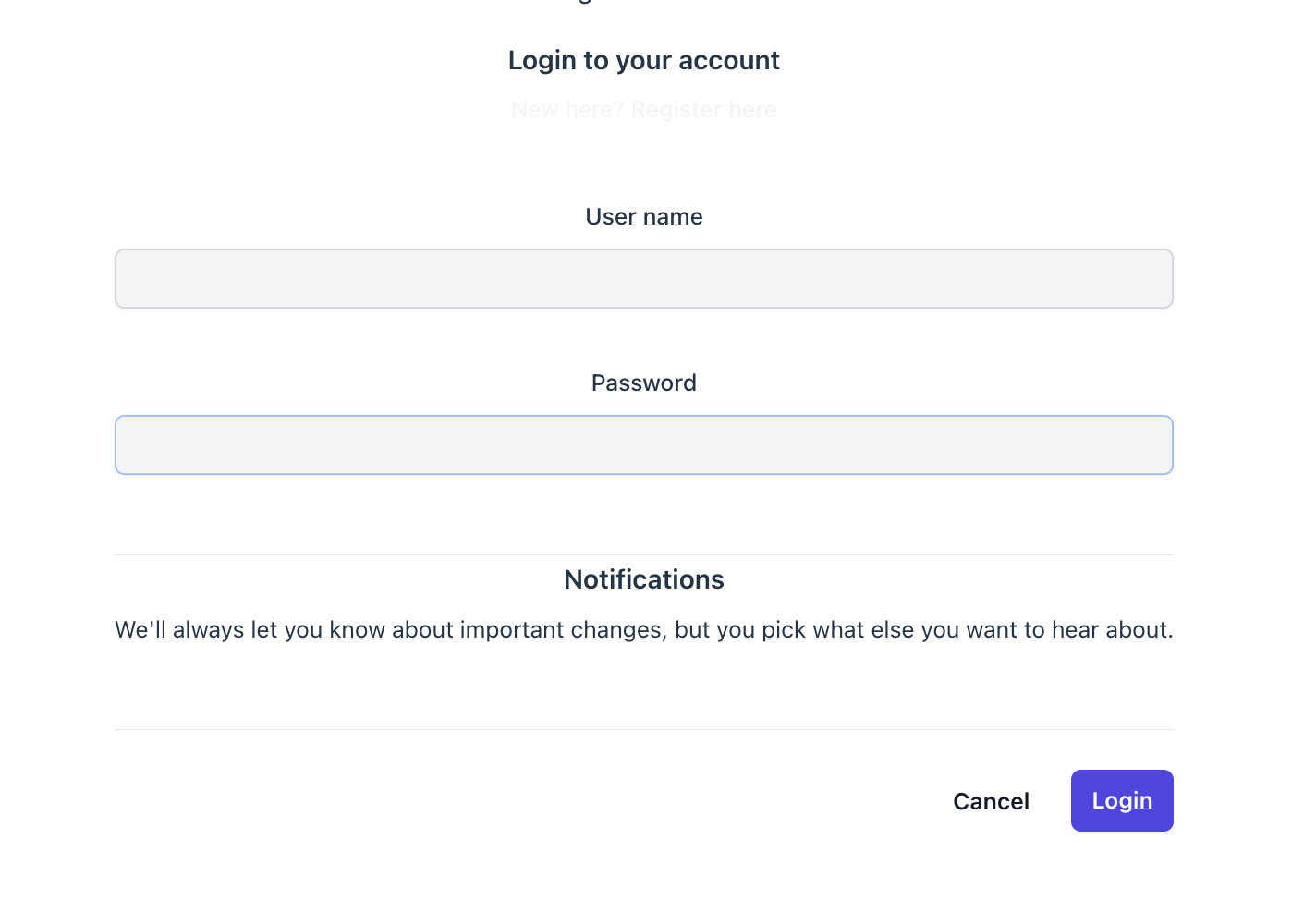This screenshot has height=900, width=1316.
Task: Click the word 'account' in the heading
Action: 728,60
